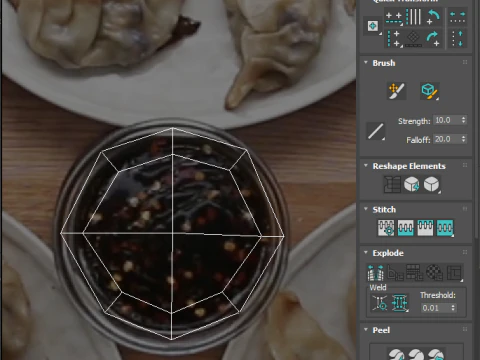Select the topmost vertex of the UV mesh

[x=172, y=128]
